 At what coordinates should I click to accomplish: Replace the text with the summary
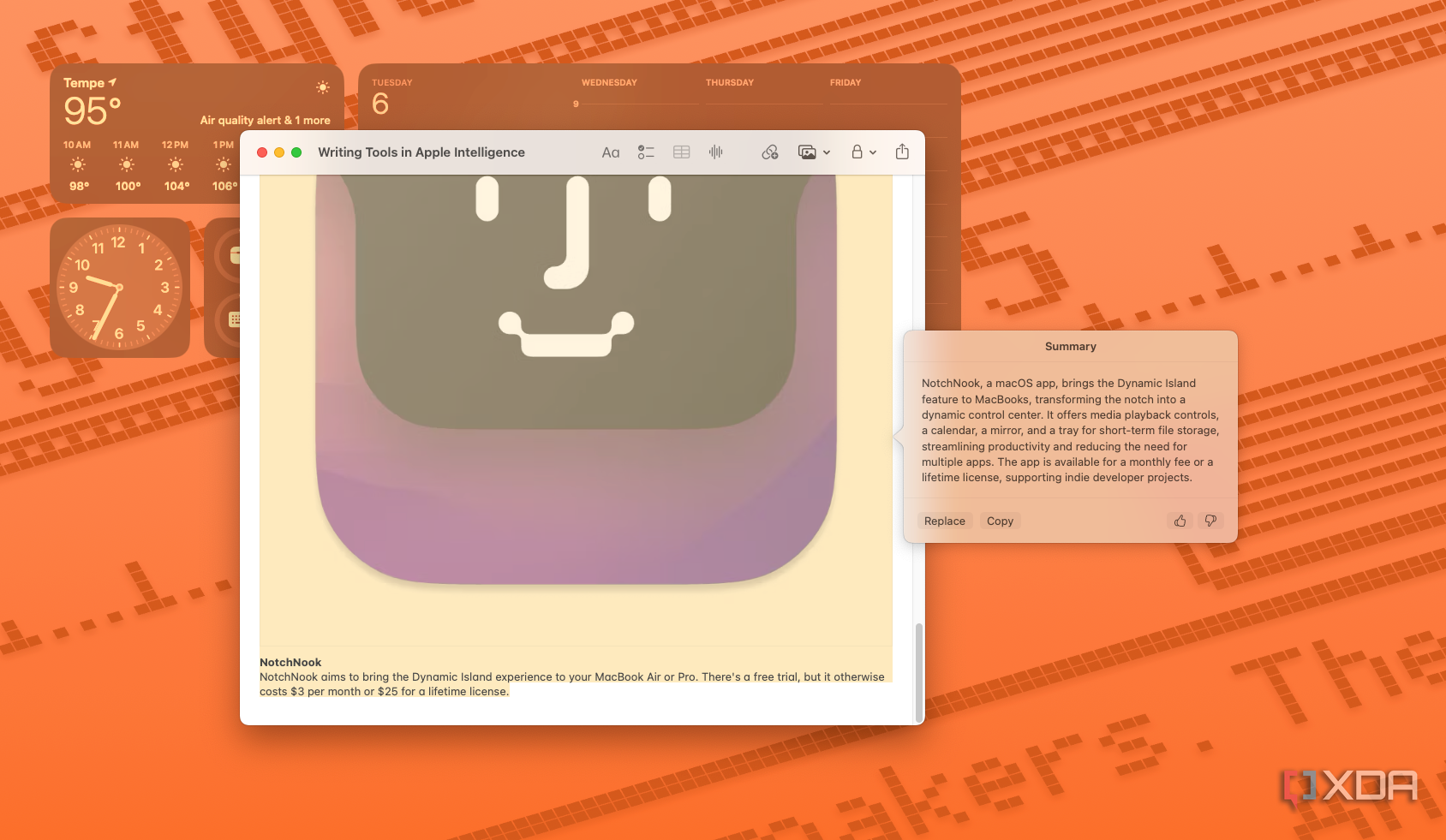[944, 521]
